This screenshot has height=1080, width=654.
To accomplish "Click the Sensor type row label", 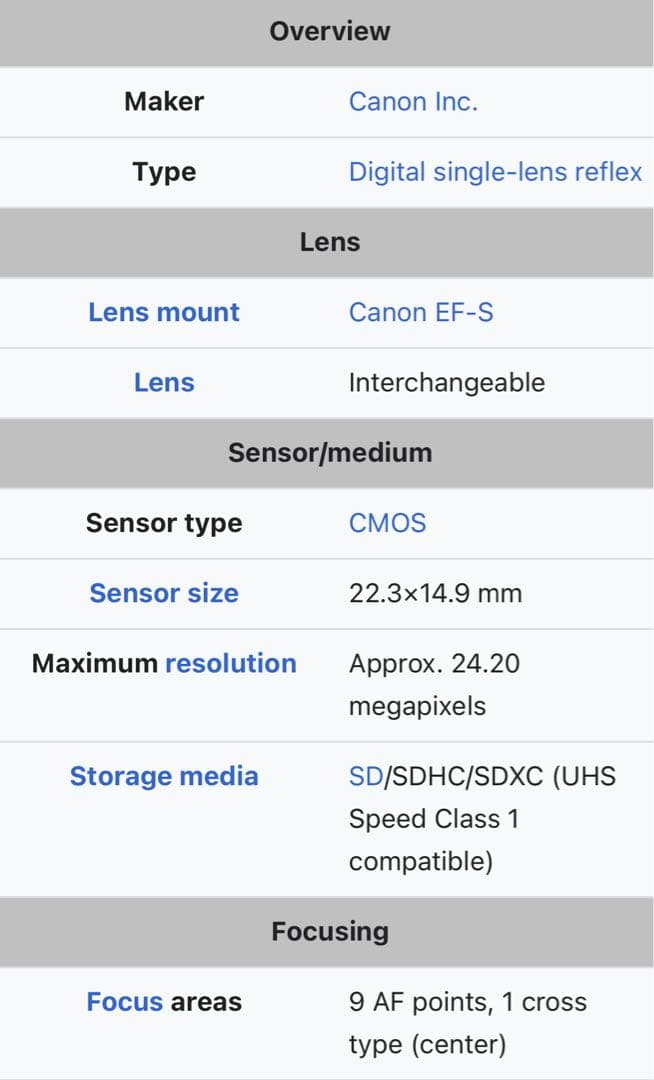I will [x=164, y=523].
